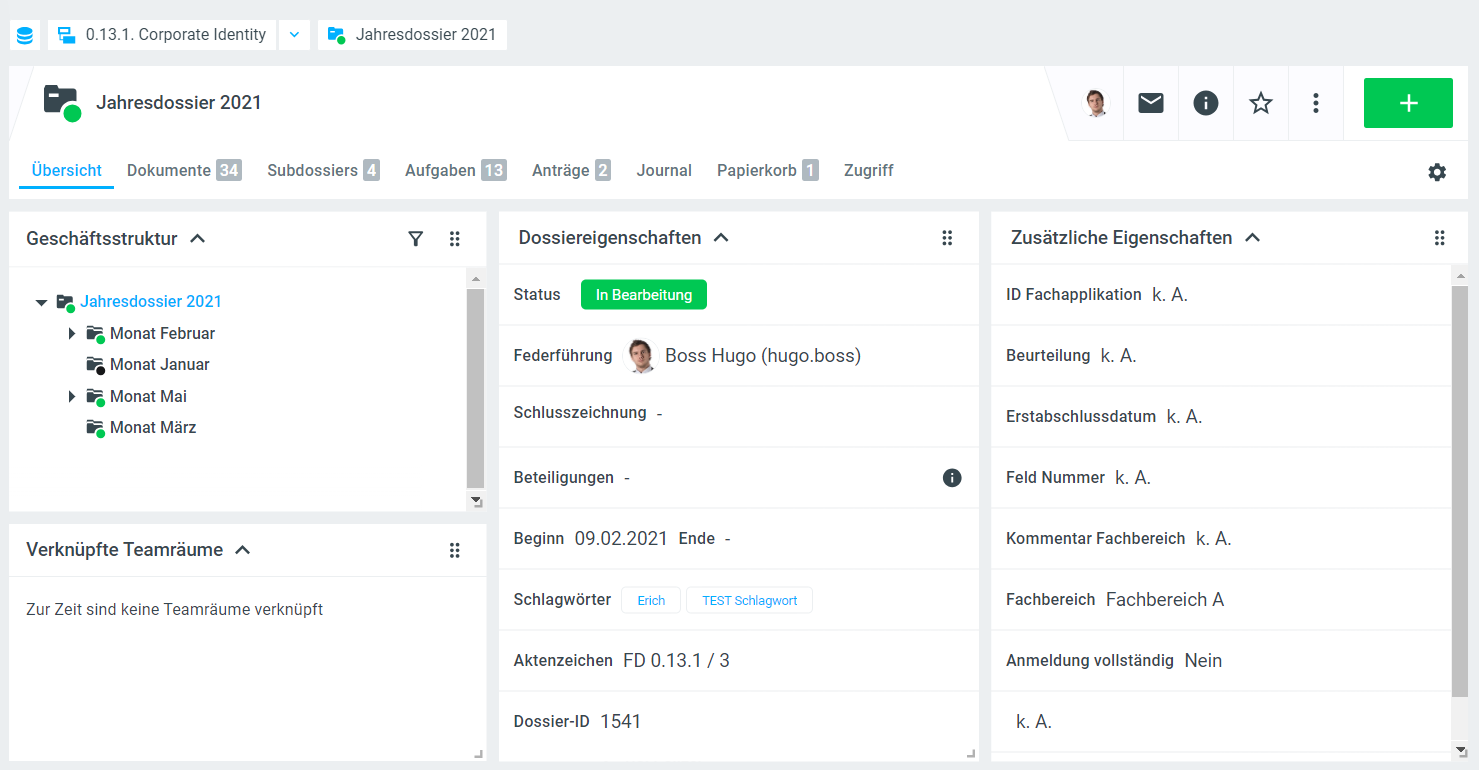Open the settings gear icon
Screen dimensions: 1479x770
[1437, 172]
